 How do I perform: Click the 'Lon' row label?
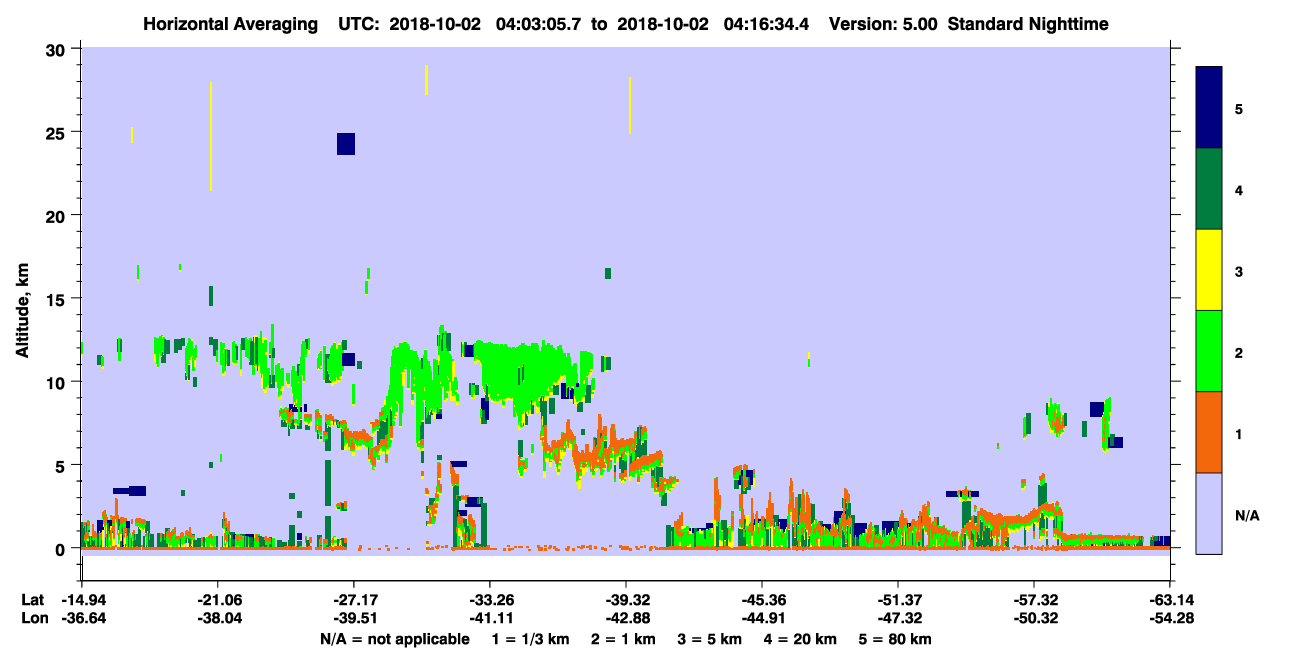[33, 619]
